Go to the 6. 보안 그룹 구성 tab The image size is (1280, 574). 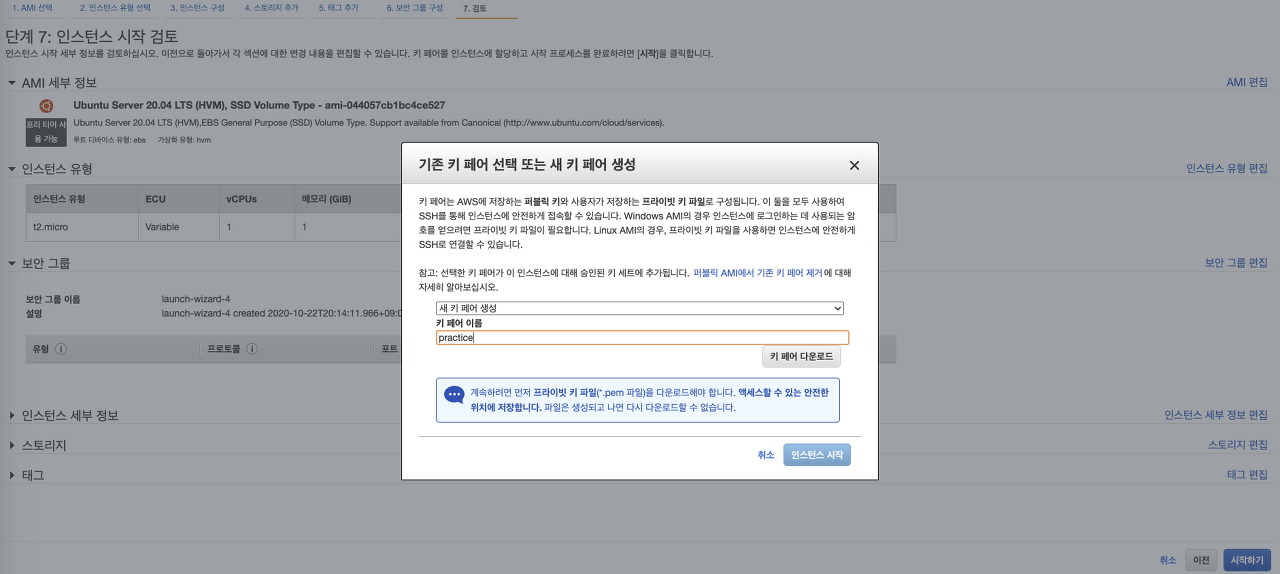click(415, 8)
